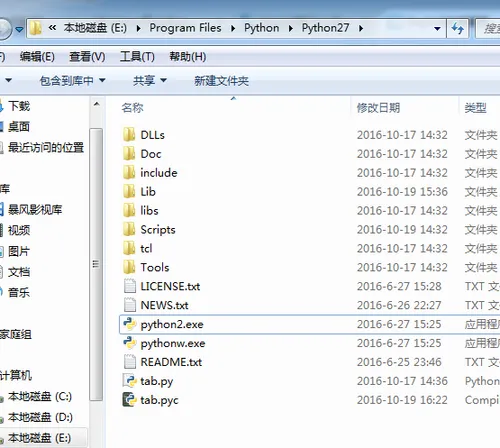Screen dimensions: 500x448
Task: Select the Tools folder icon
Action: [x=129, y=267]
